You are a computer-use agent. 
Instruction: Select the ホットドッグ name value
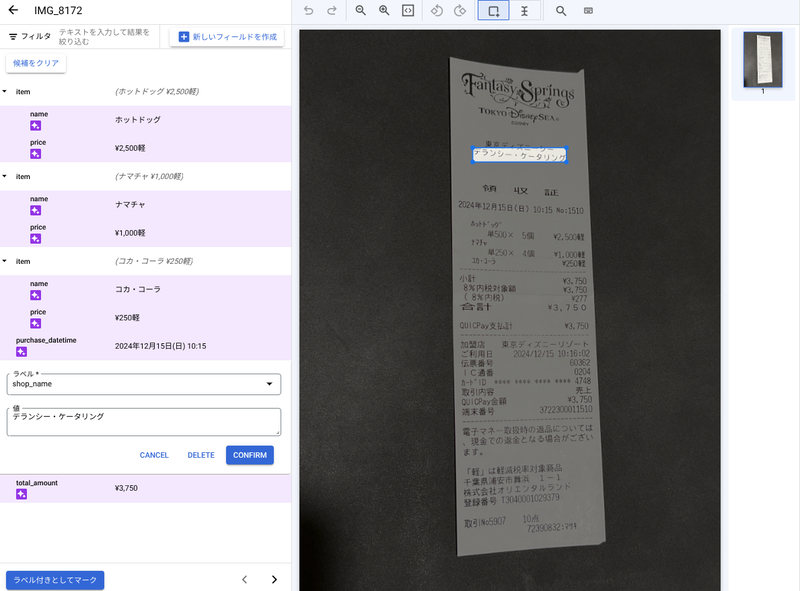[138, 120]
